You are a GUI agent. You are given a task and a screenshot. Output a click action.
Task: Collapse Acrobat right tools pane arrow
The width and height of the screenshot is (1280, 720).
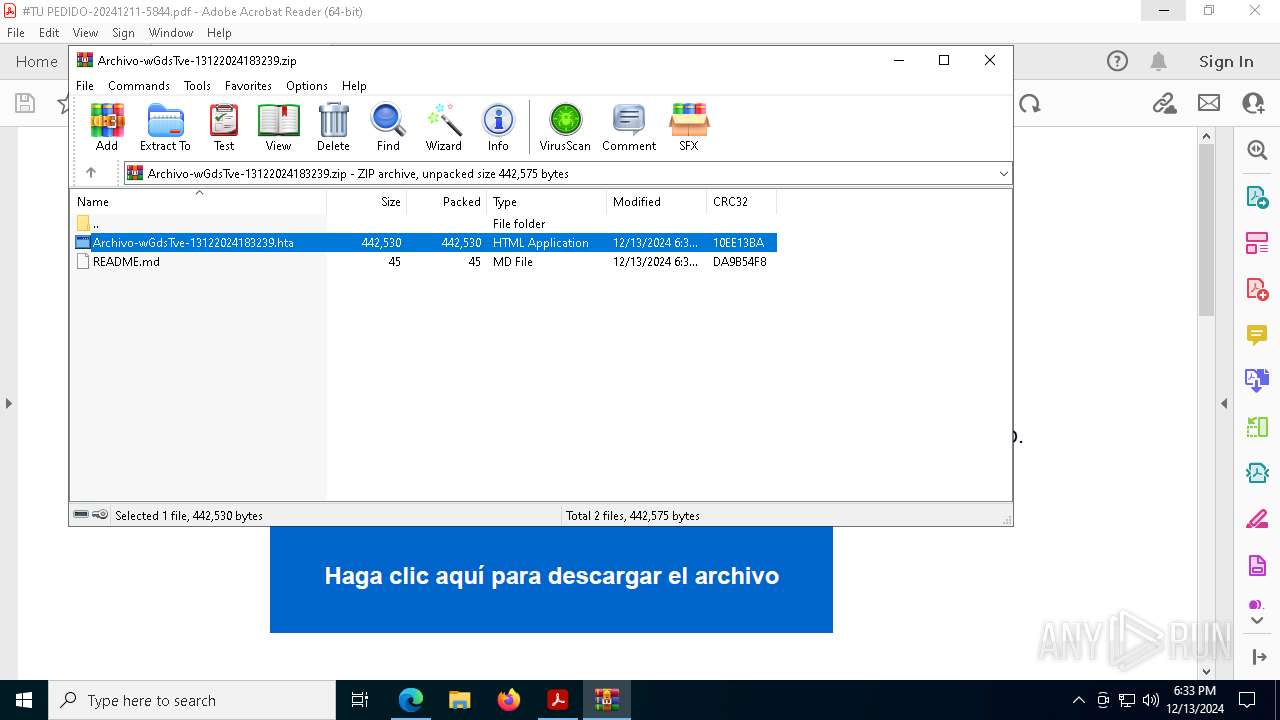tap(1224, 403)
